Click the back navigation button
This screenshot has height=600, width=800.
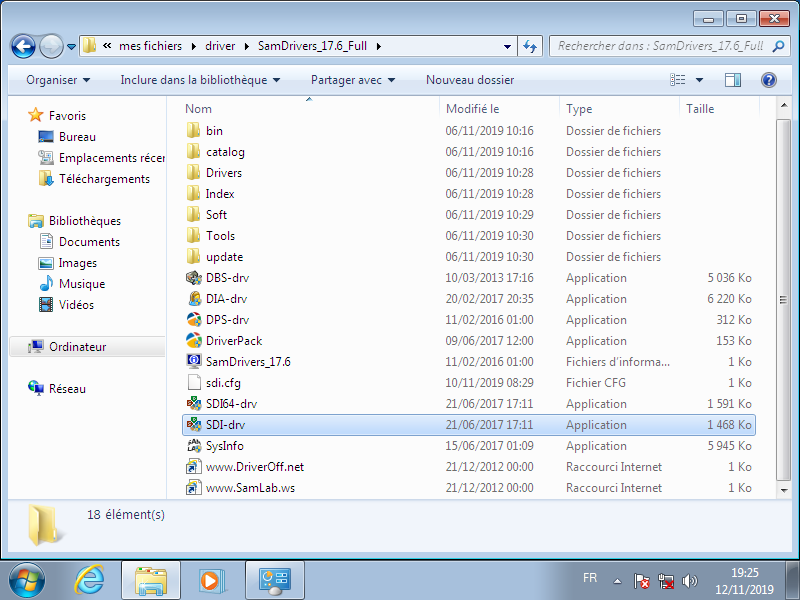pos(24,46)
